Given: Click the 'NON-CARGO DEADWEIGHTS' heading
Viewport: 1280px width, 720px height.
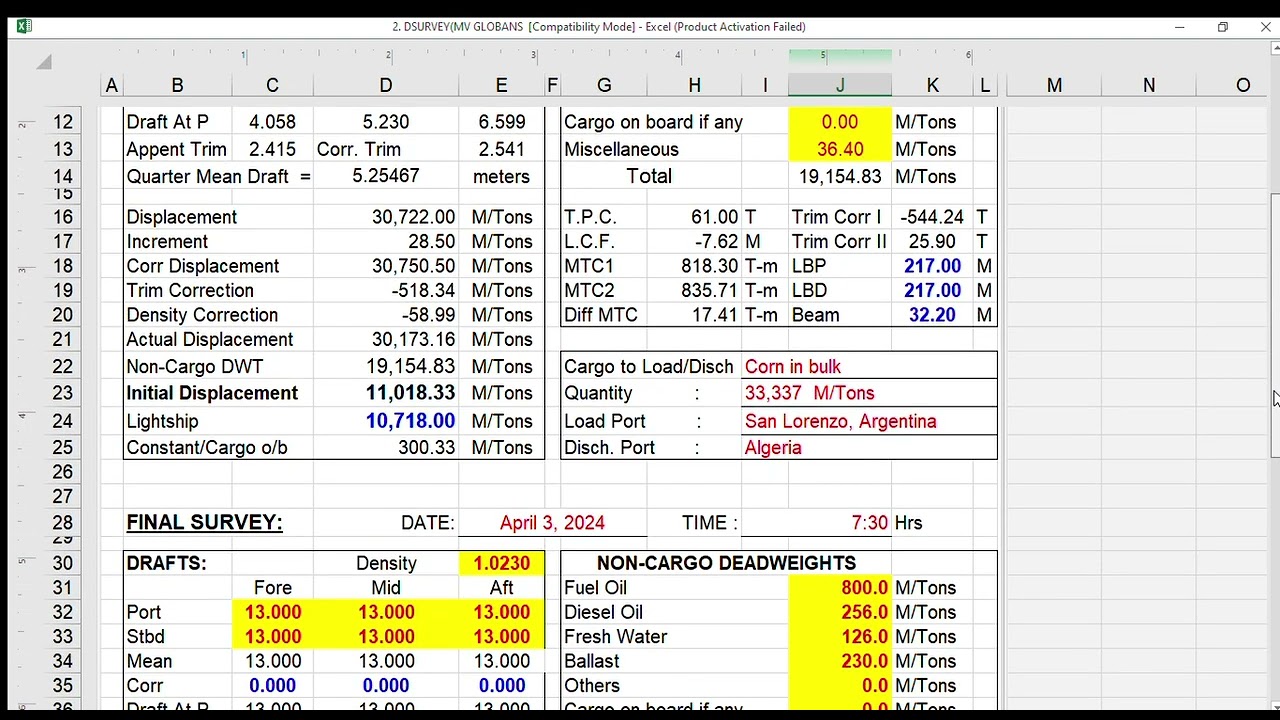Looking at the screenshot, I should (x=726, y=563).
